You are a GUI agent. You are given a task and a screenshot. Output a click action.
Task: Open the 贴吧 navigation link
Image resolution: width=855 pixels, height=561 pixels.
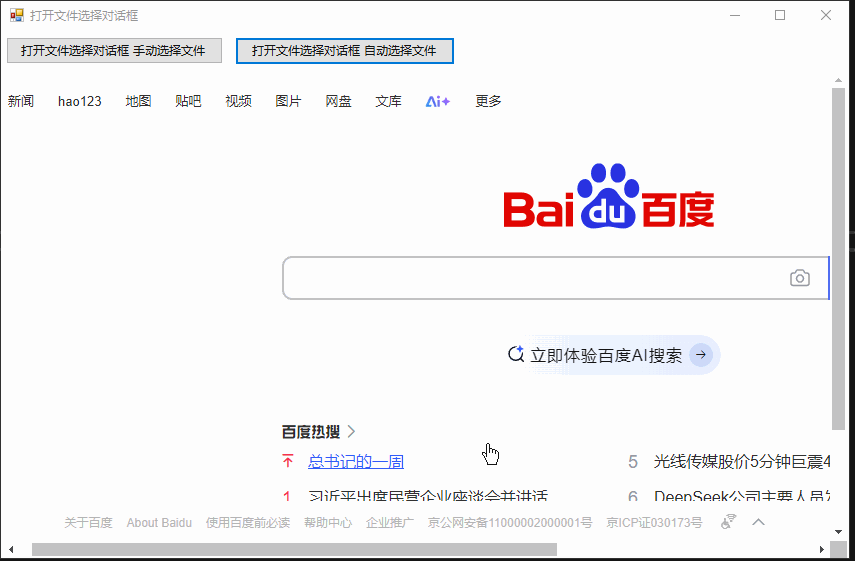(x=188, y=101)
